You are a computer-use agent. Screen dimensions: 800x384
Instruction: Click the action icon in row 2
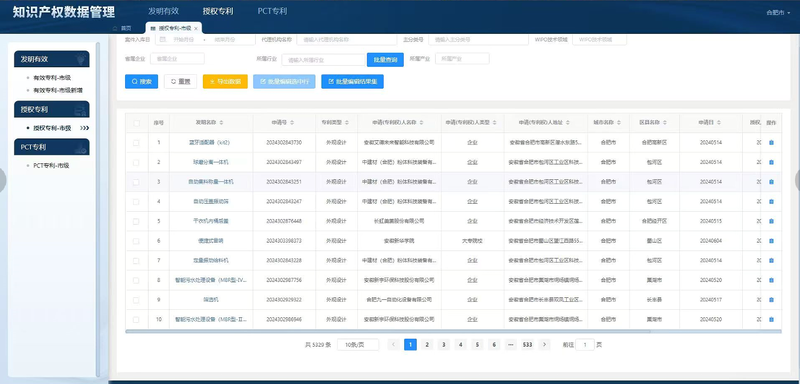[x=771, y=162]
